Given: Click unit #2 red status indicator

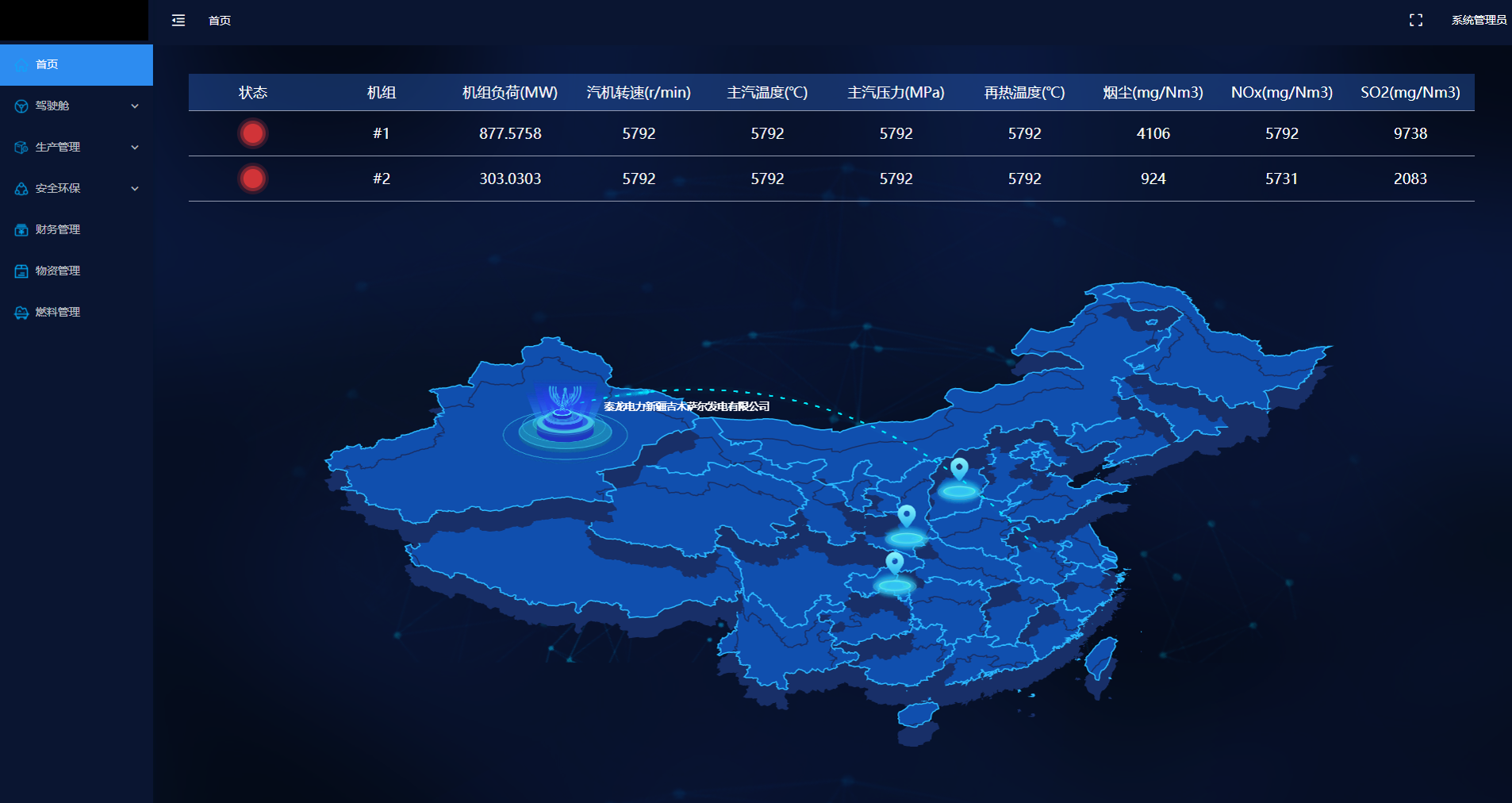Looking at the screenshot, I should tap(253, 179).
